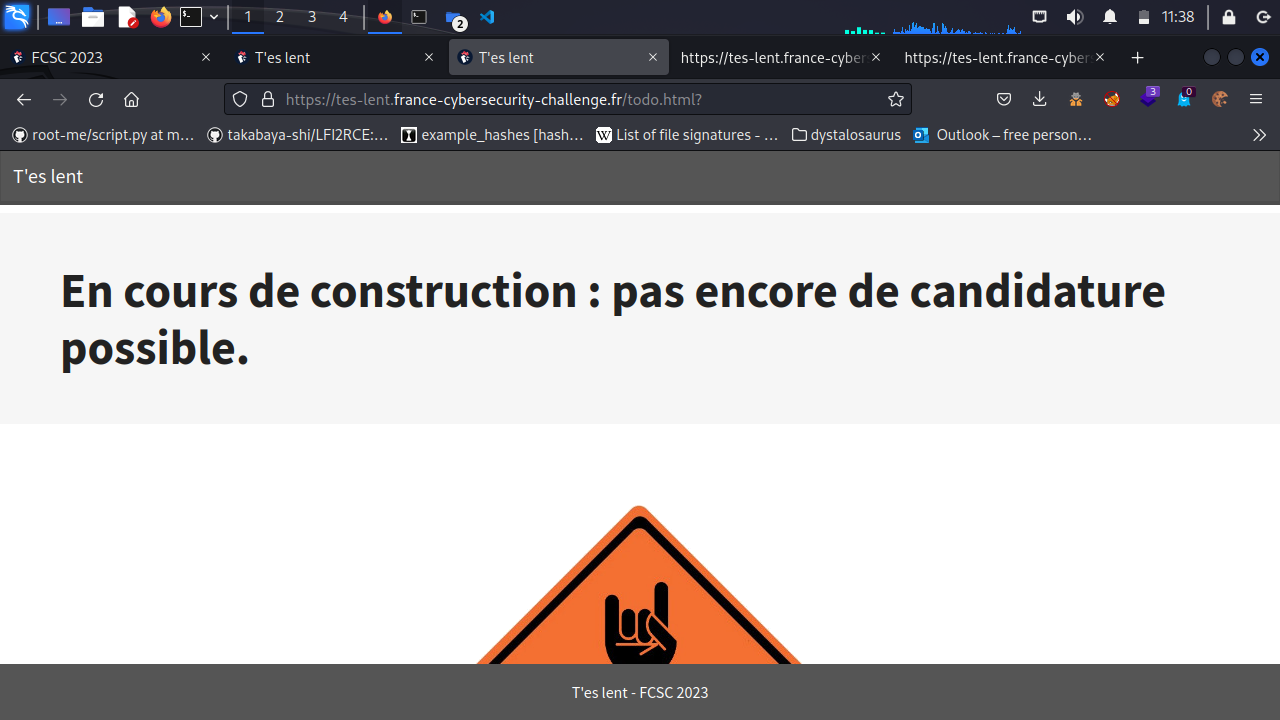The image size is (1280, 720).
Task: Click the padlock to view connection security
Action: click(267, 99)
